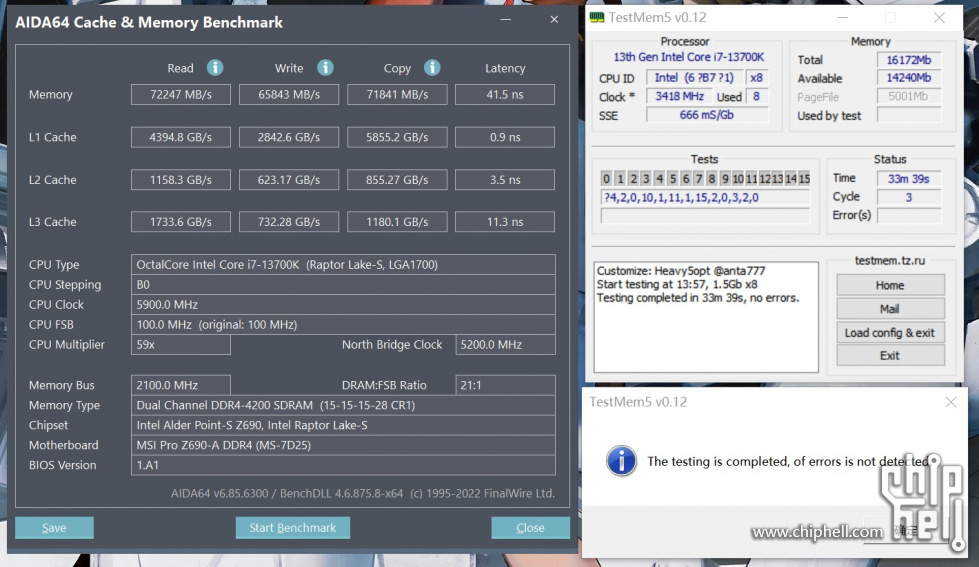Screen dimensions: 979x567
Task: Click Load config & exit in TestMem5
Action: [x=890, y=332]
